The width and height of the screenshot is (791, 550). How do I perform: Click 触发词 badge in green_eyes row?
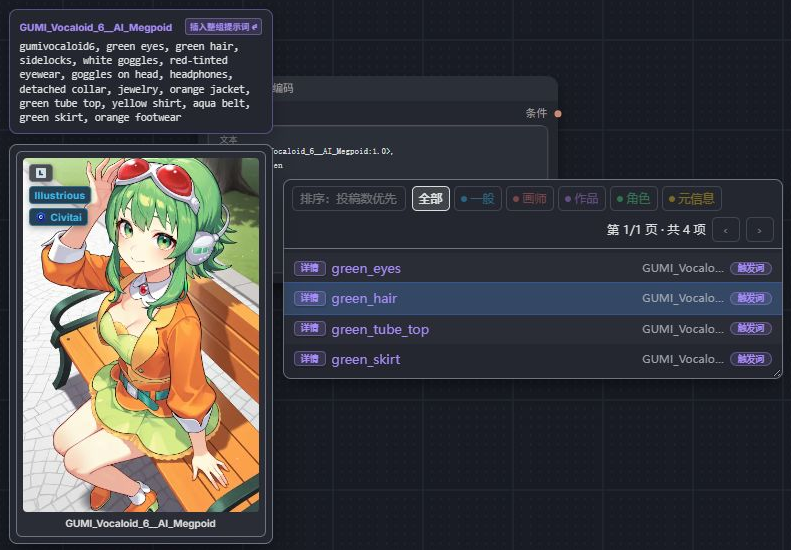click(751, 268)
